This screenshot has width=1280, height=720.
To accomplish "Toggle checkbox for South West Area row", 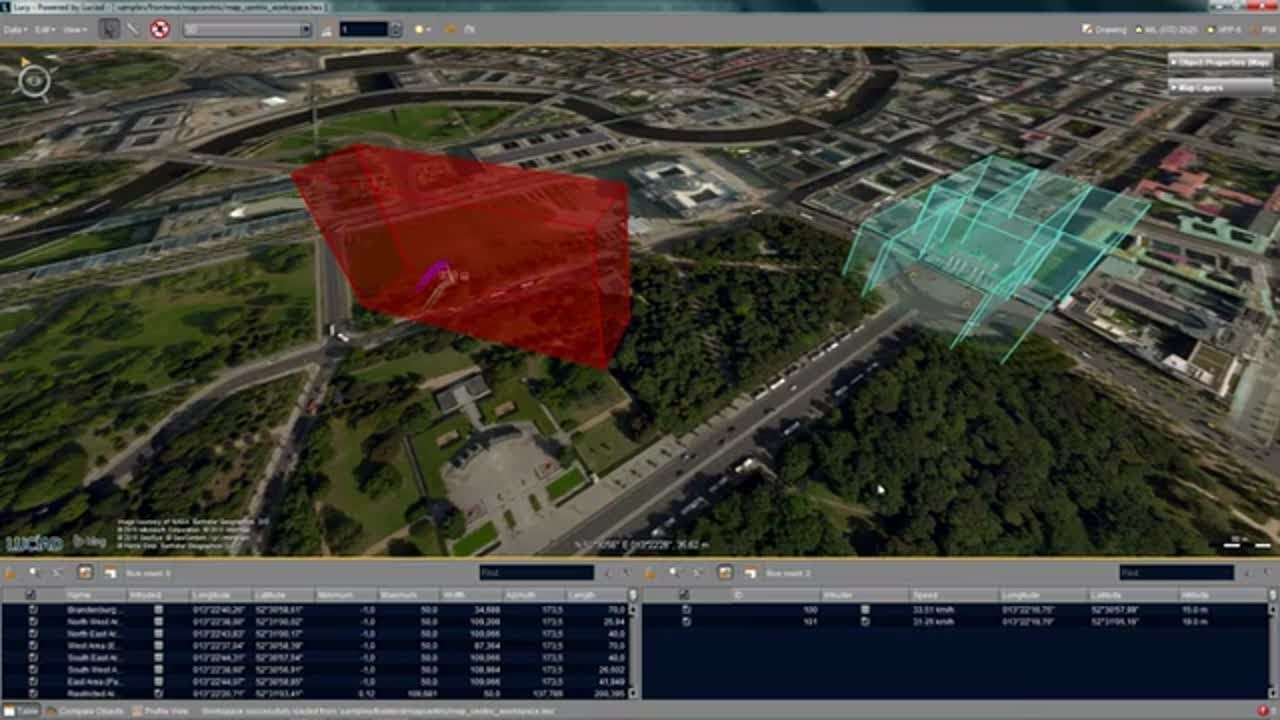I will pos(32,669).
